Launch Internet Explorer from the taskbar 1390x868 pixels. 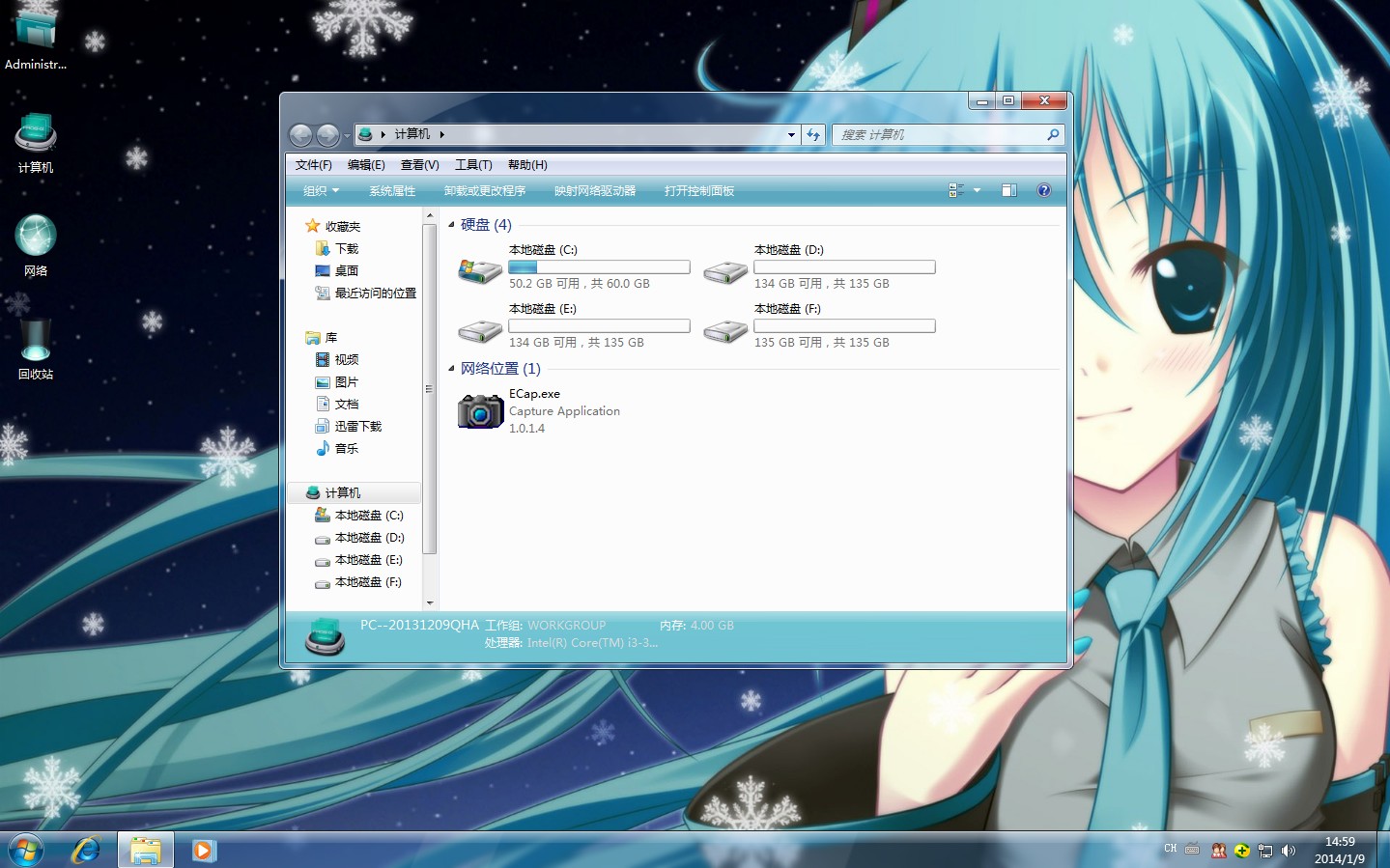86,850
